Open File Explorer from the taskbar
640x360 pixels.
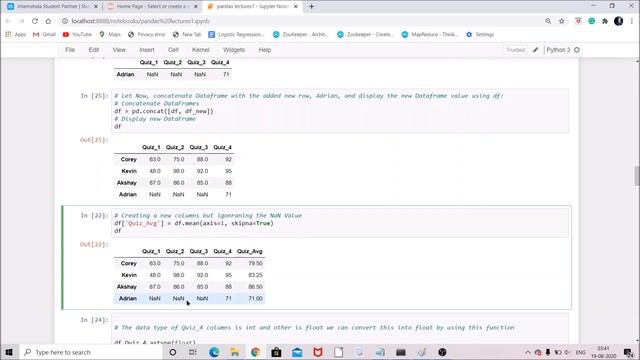pos(235,352)
